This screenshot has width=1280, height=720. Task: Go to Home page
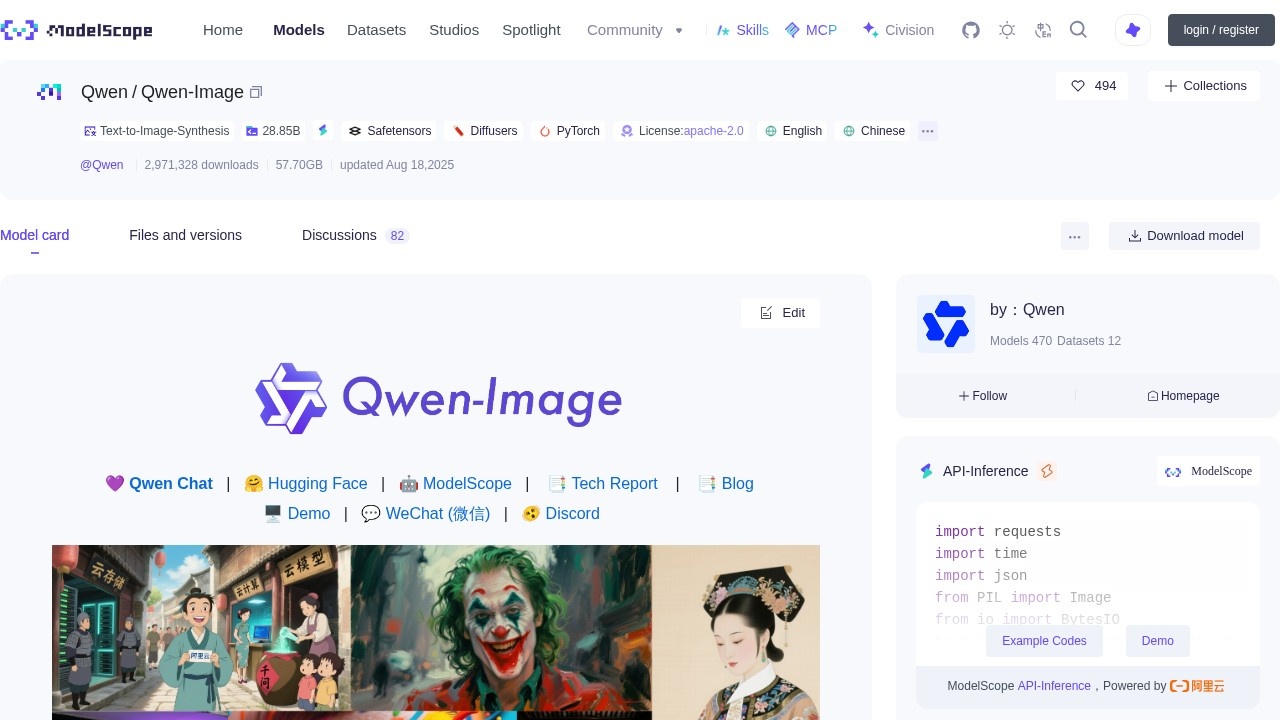click(223, 30)
